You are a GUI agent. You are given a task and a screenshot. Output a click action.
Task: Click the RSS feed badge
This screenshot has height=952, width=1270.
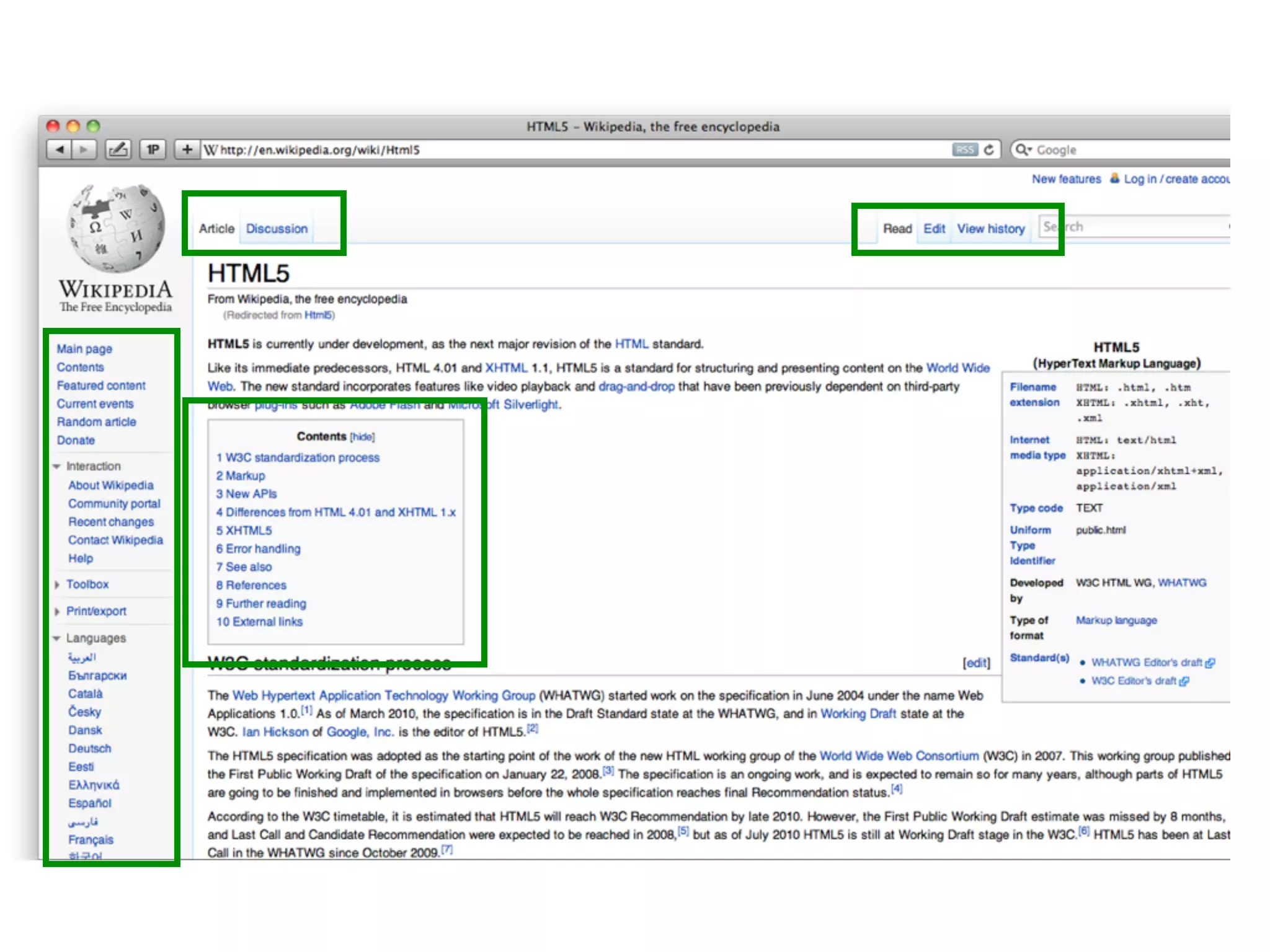(x=964, y=149)
